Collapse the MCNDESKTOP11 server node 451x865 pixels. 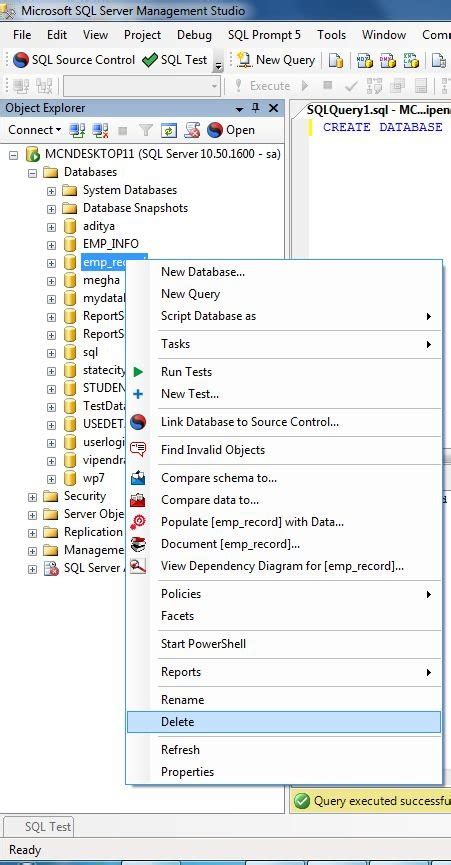[14, 155]
